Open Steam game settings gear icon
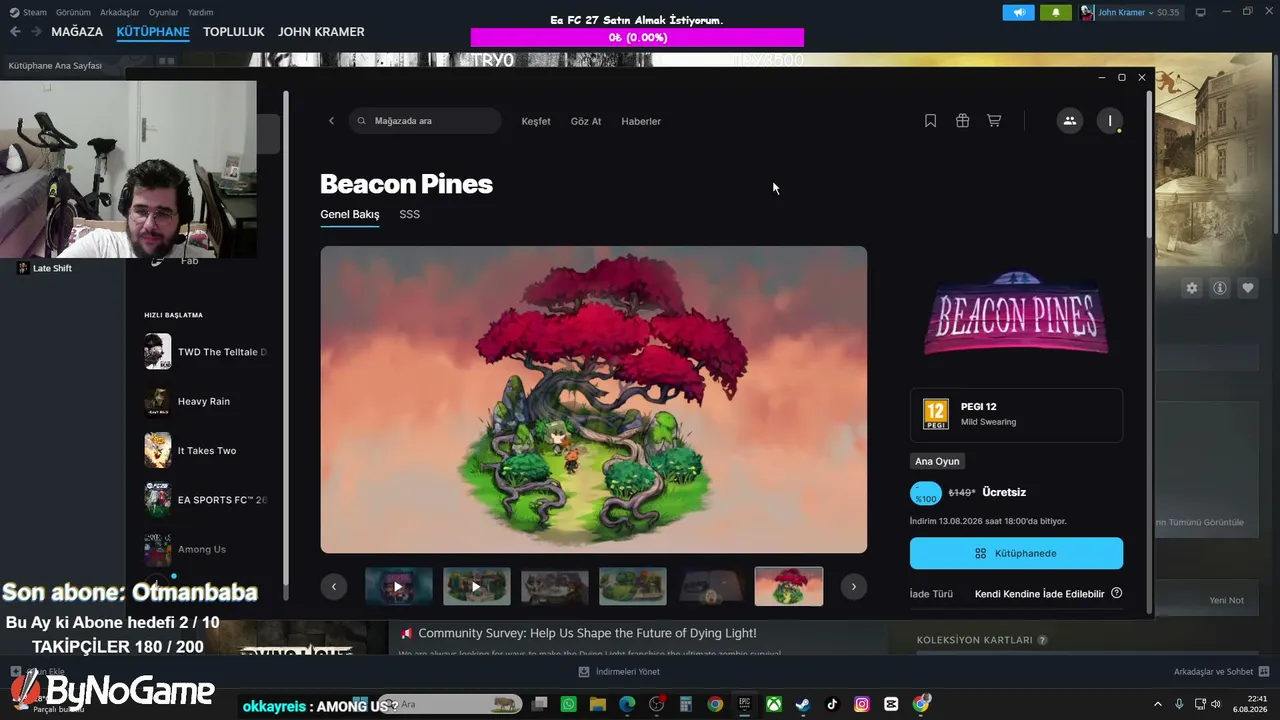The image size is (1280, 720). click(x=1192, y=288)
